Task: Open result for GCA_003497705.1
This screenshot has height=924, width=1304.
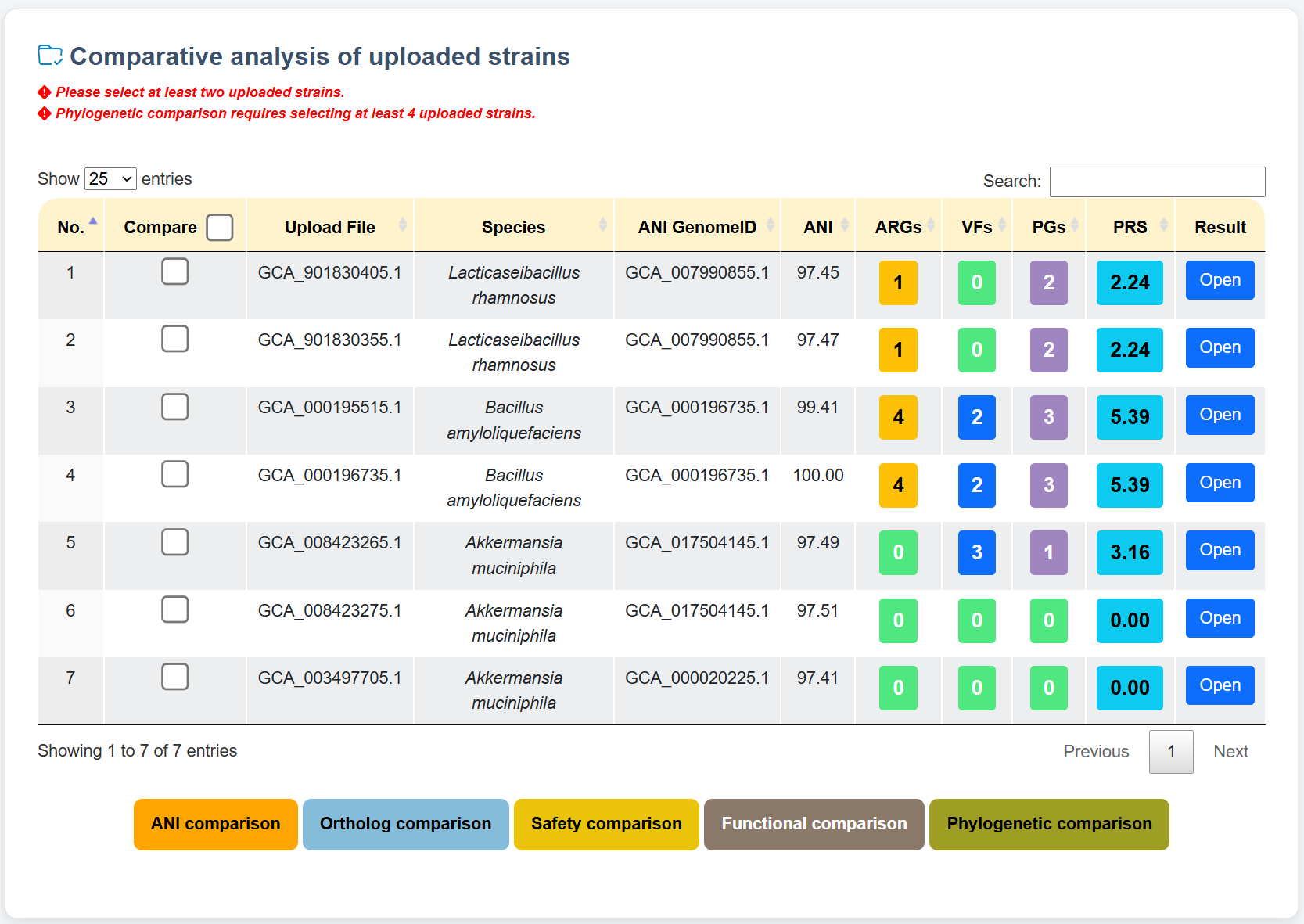Action: (1219, 686)
